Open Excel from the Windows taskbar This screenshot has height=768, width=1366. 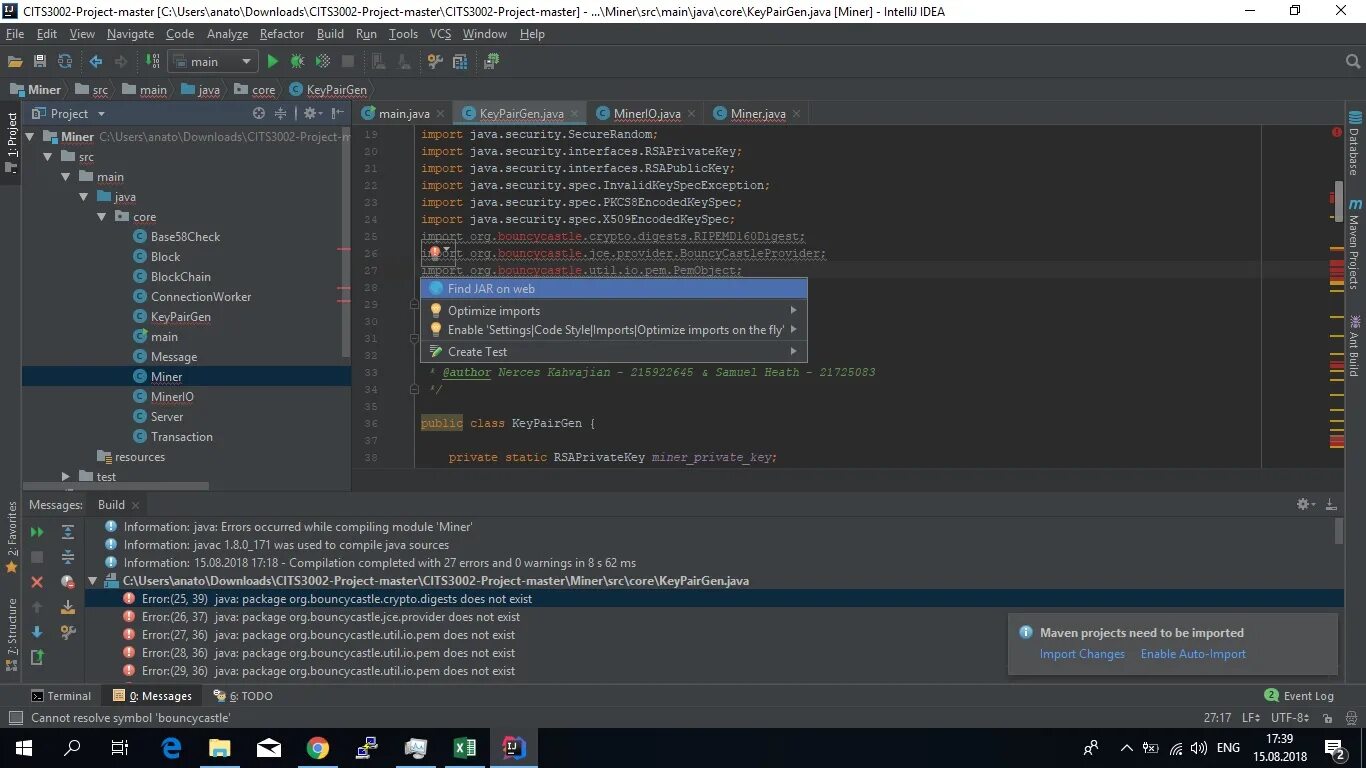(x=464, y=748)
